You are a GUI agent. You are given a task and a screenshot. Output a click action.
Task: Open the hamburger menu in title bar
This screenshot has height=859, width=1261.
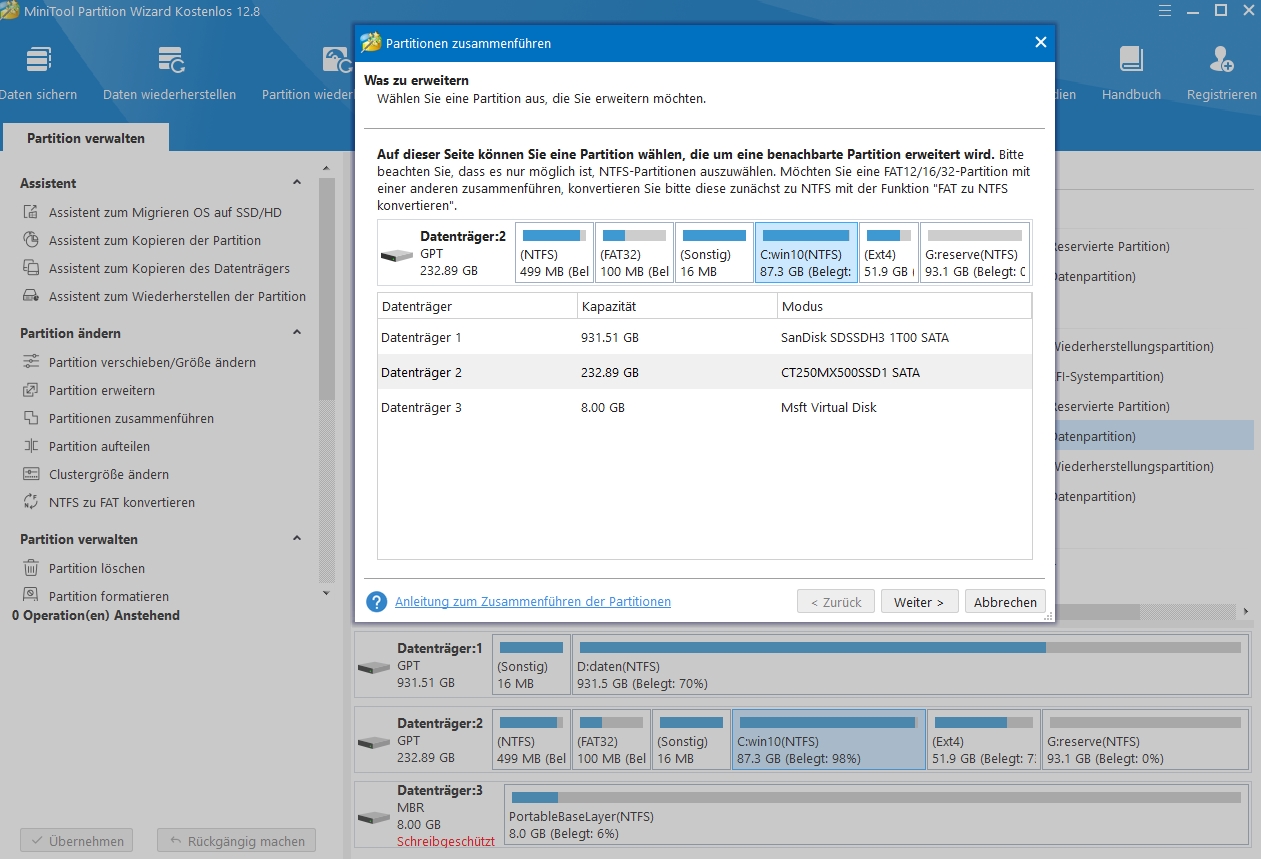[1166, 10]
